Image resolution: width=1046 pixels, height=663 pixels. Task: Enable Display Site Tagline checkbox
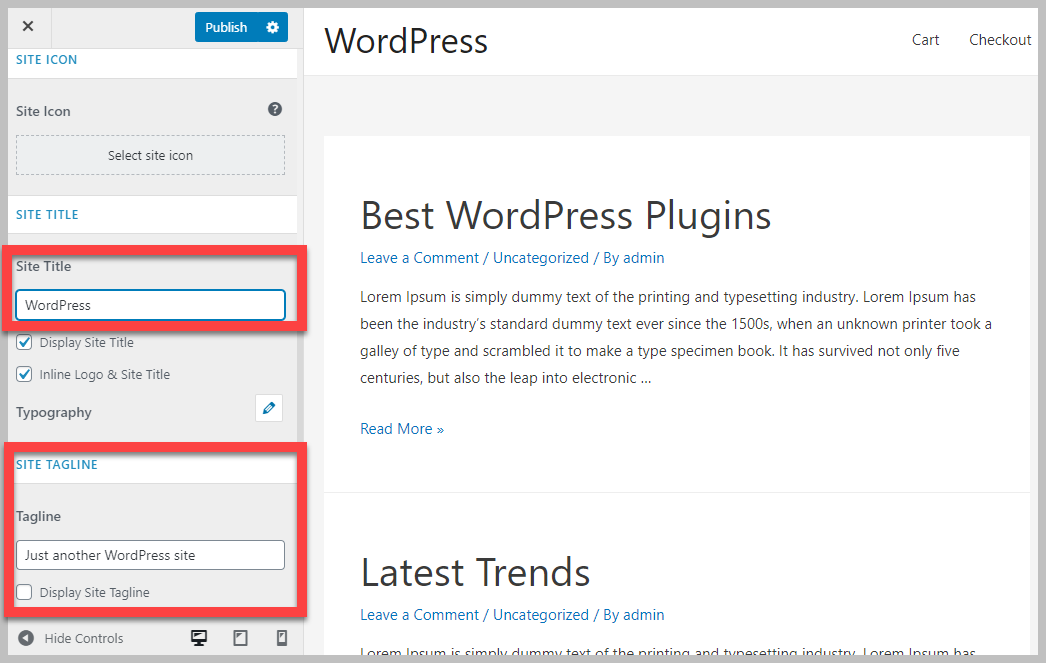point(24,592)
